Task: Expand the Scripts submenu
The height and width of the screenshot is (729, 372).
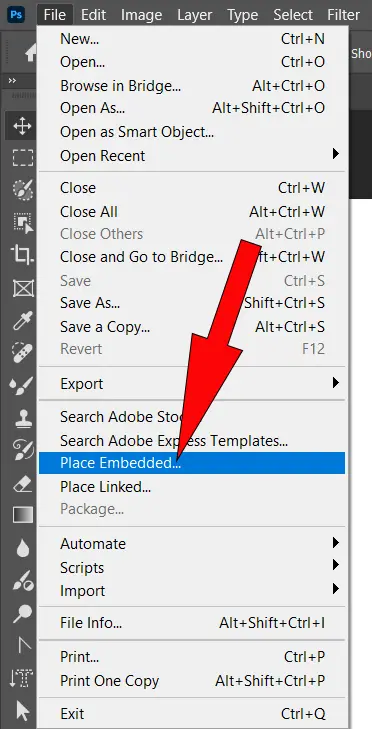Action: pos(192,568)
